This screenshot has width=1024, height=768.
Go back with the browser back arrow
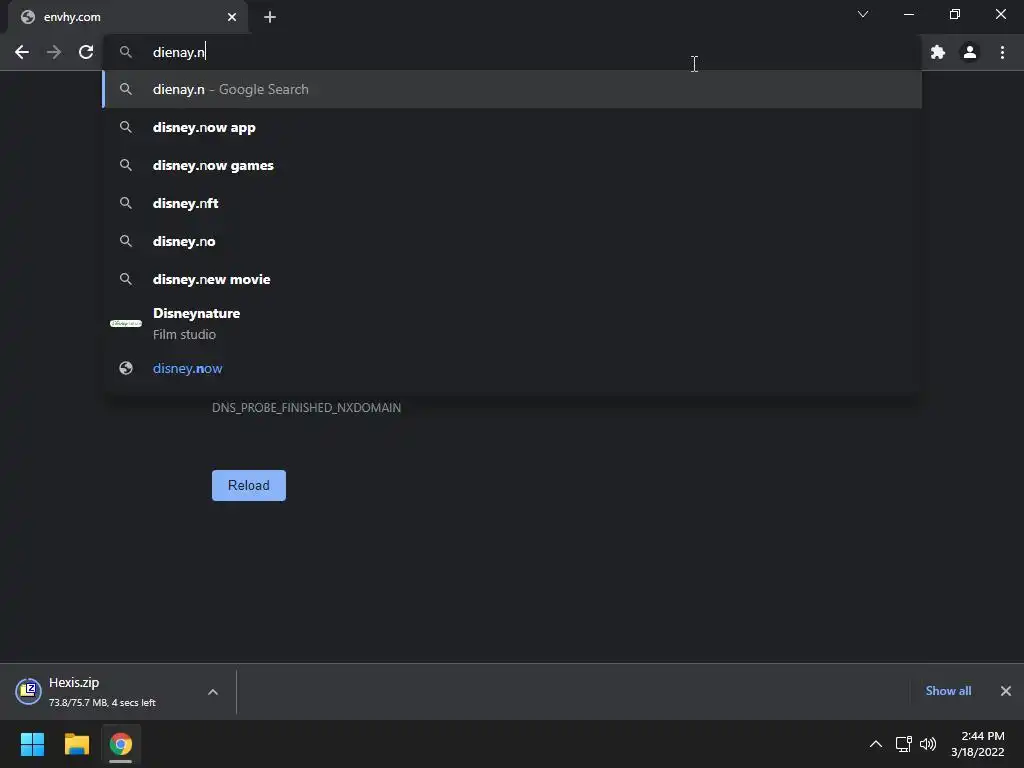coord(22,52)
